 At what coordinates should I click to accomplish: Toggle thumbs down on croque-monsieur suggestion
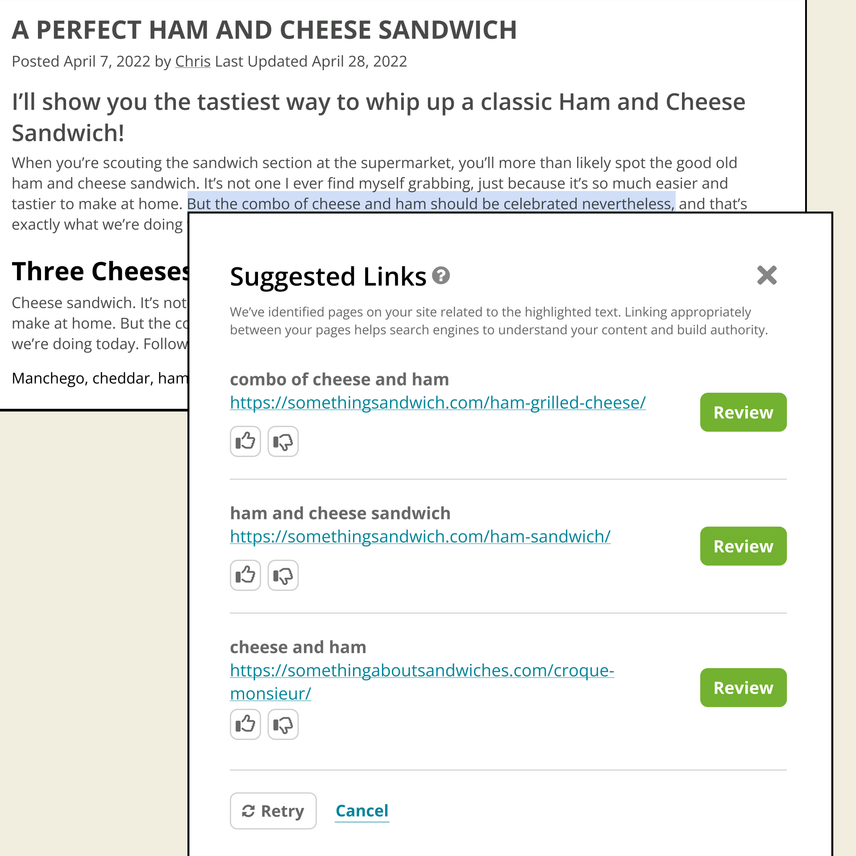pos(283,724)
